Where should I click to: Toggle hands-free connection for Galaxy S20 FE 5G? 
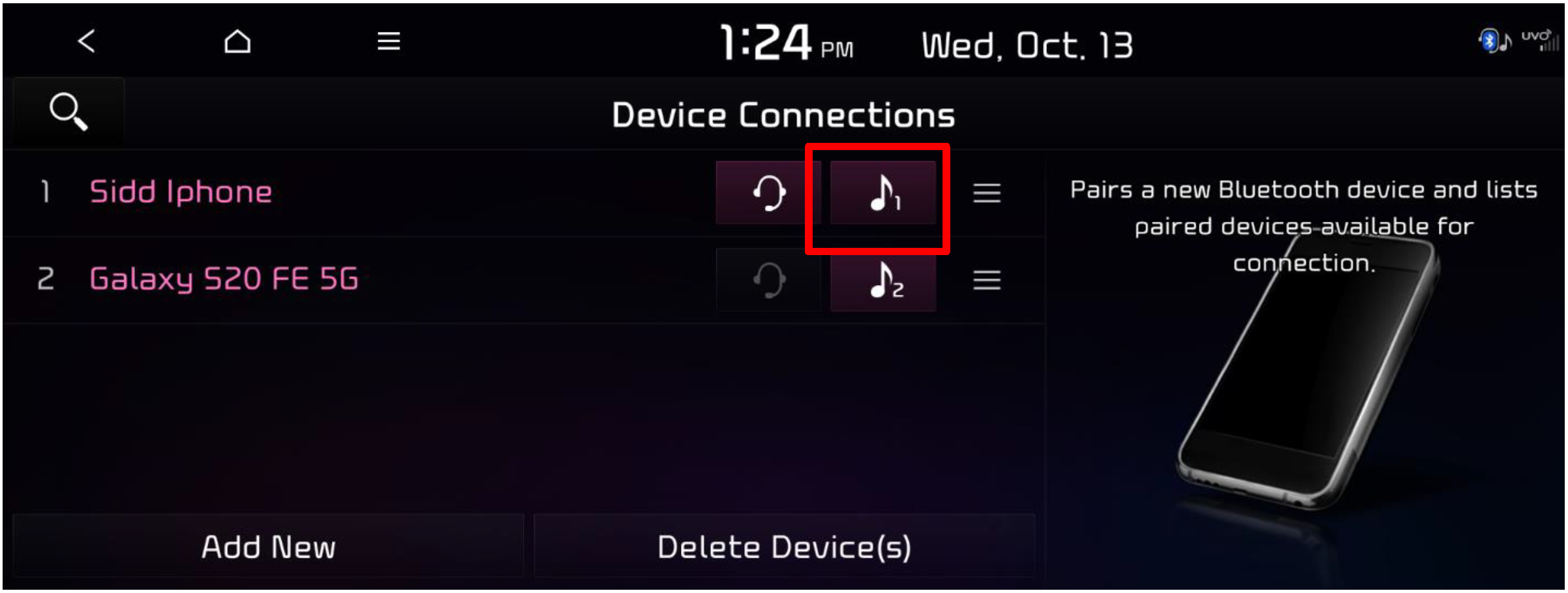tap(768, 280)
